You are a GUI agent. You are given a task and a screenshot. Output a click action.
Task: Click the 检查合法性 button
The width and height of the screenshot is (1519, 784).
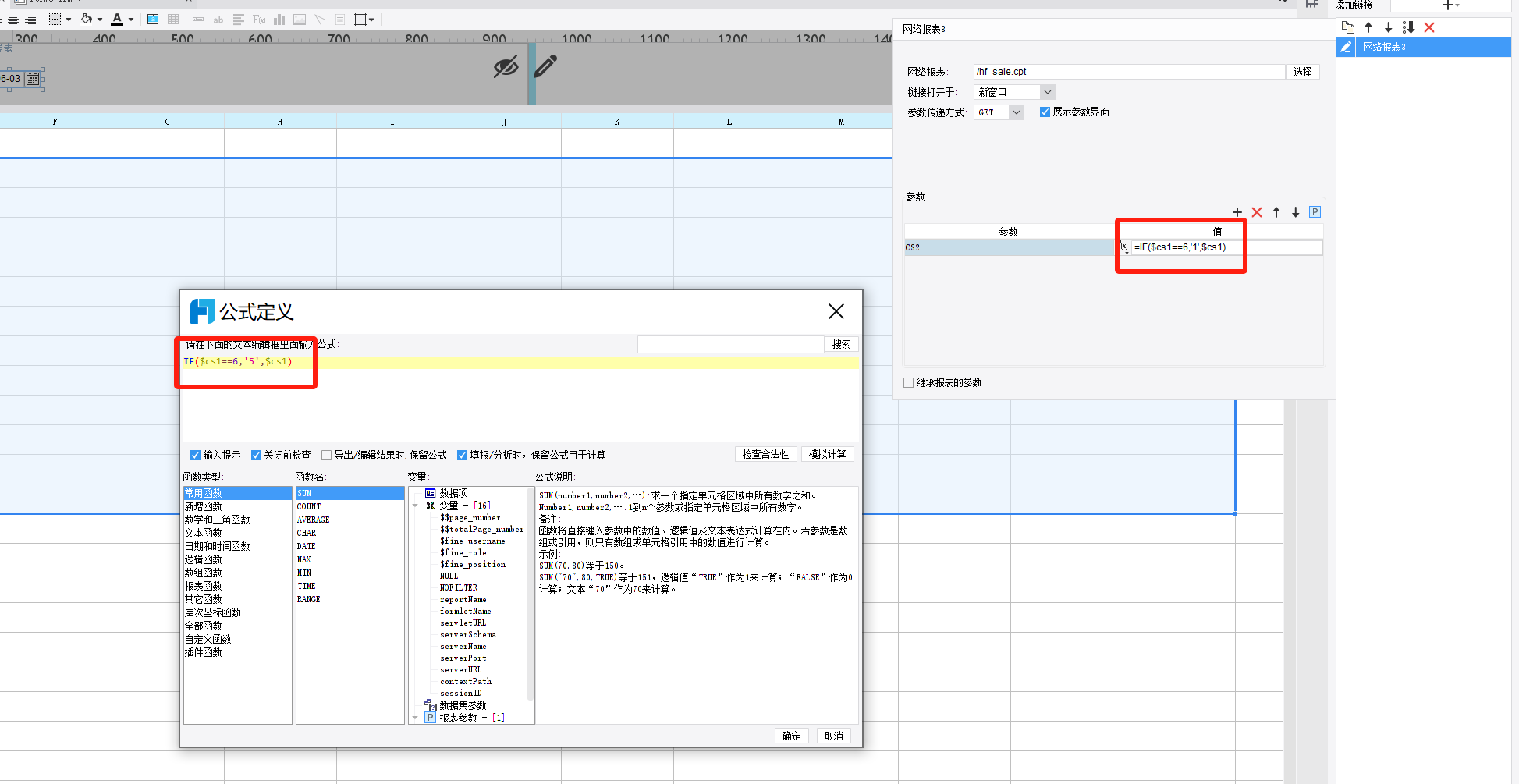click(765, 454)
